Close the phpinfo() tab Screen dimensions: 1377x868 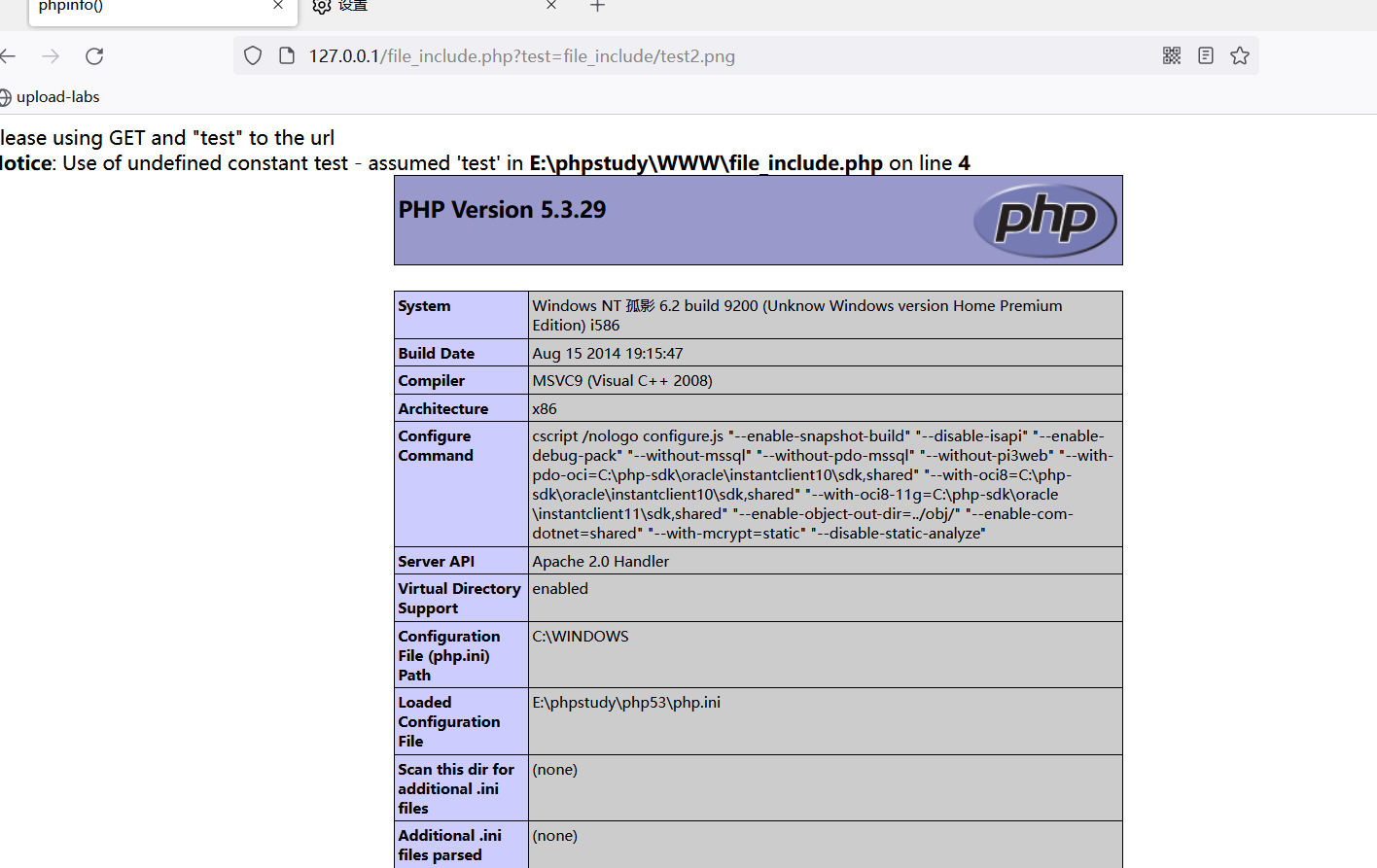point(278,6)
